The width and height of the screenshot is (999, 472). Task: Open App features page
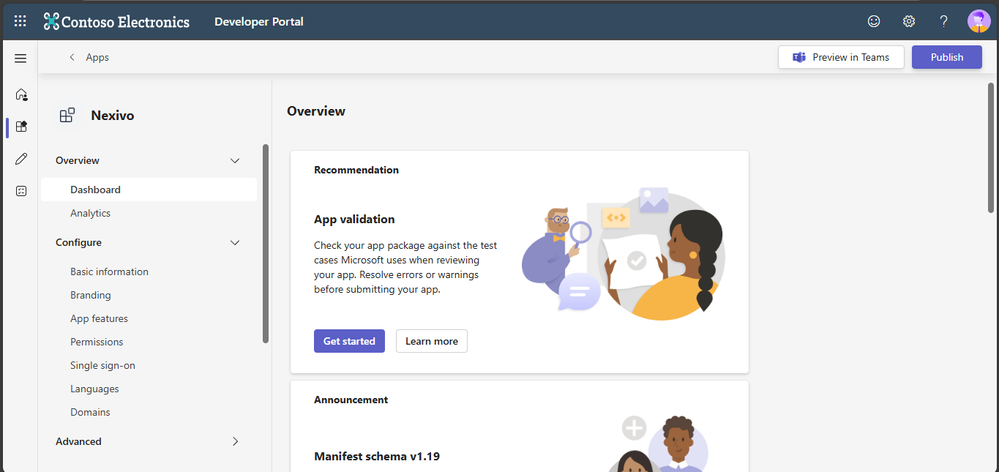point(99,319)
